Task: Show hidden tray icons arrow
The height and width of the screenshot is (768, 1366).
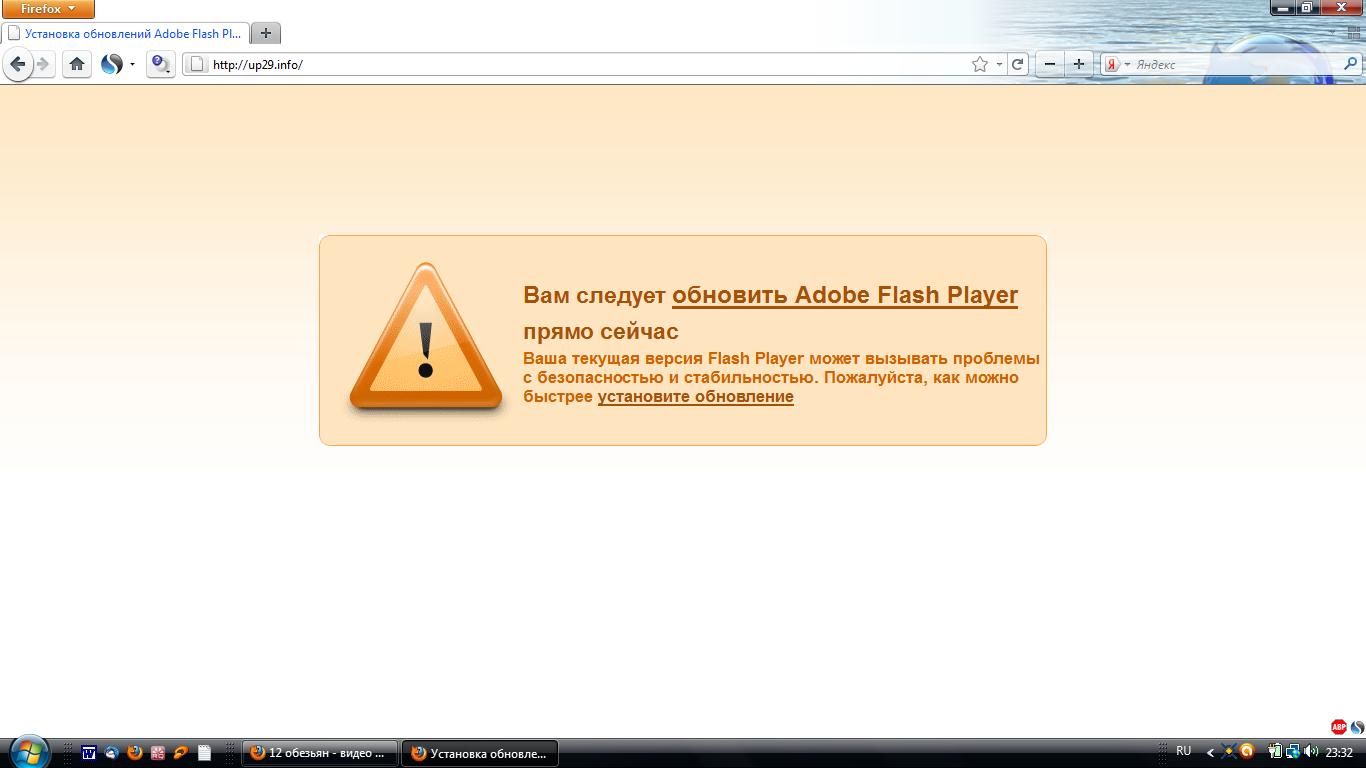Action: (x=1211, y=752)
